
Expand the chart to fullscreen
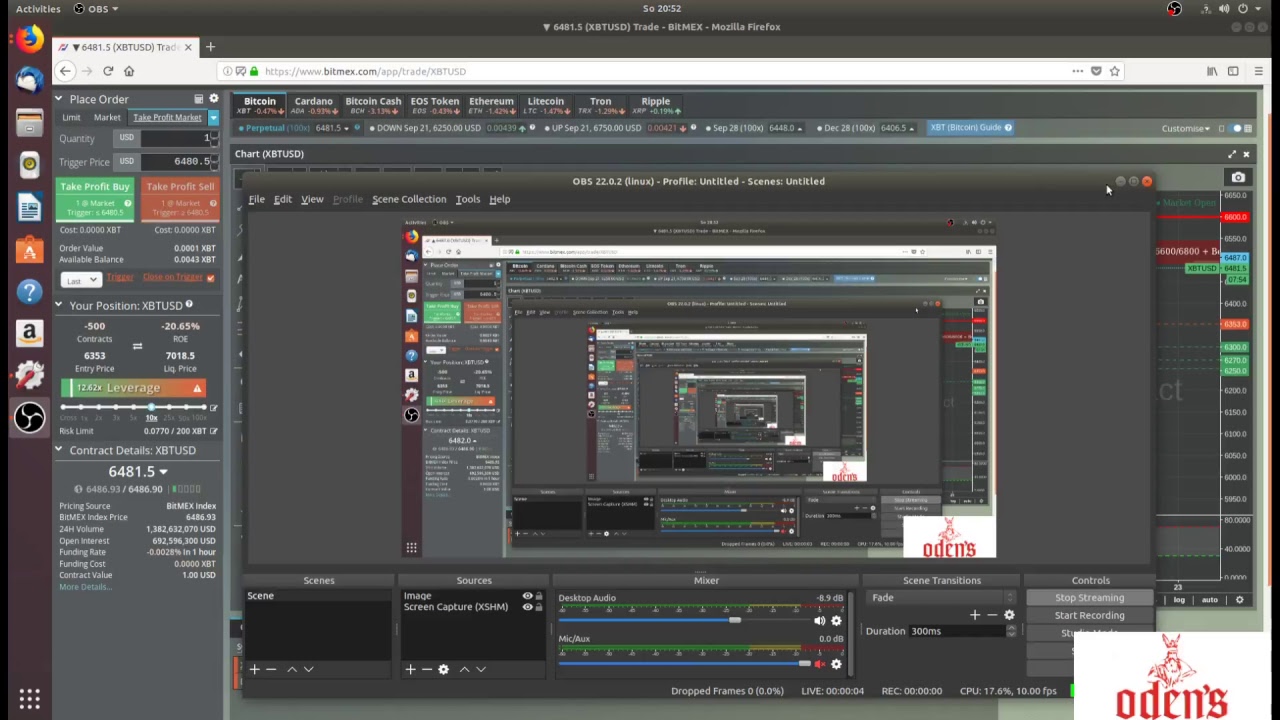click(1232, 154)
